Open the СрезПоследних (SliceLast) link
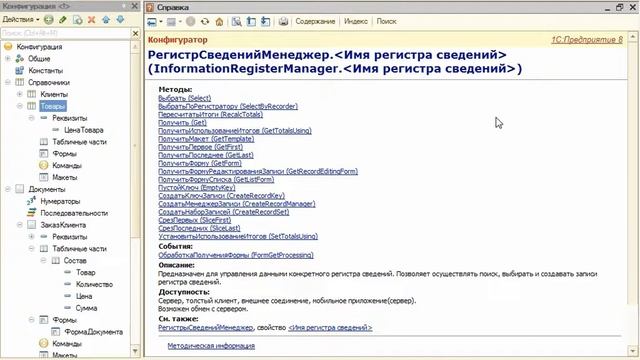The image size is (640, 360). [x=199, y=228]
